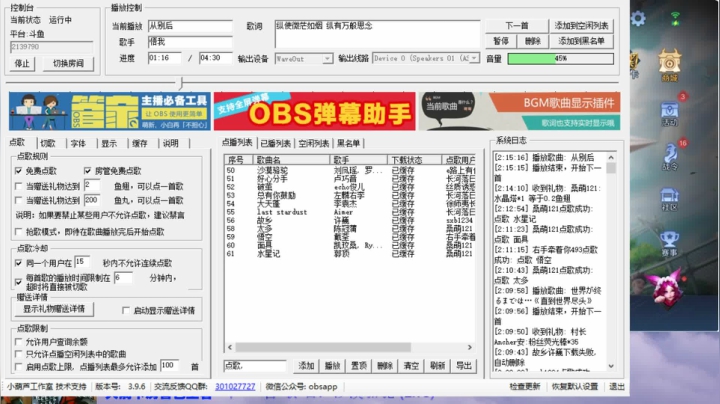Switch to the 黑名单 tab
The height and width of the screenshot is (404, 720).
tap(349, 143)
